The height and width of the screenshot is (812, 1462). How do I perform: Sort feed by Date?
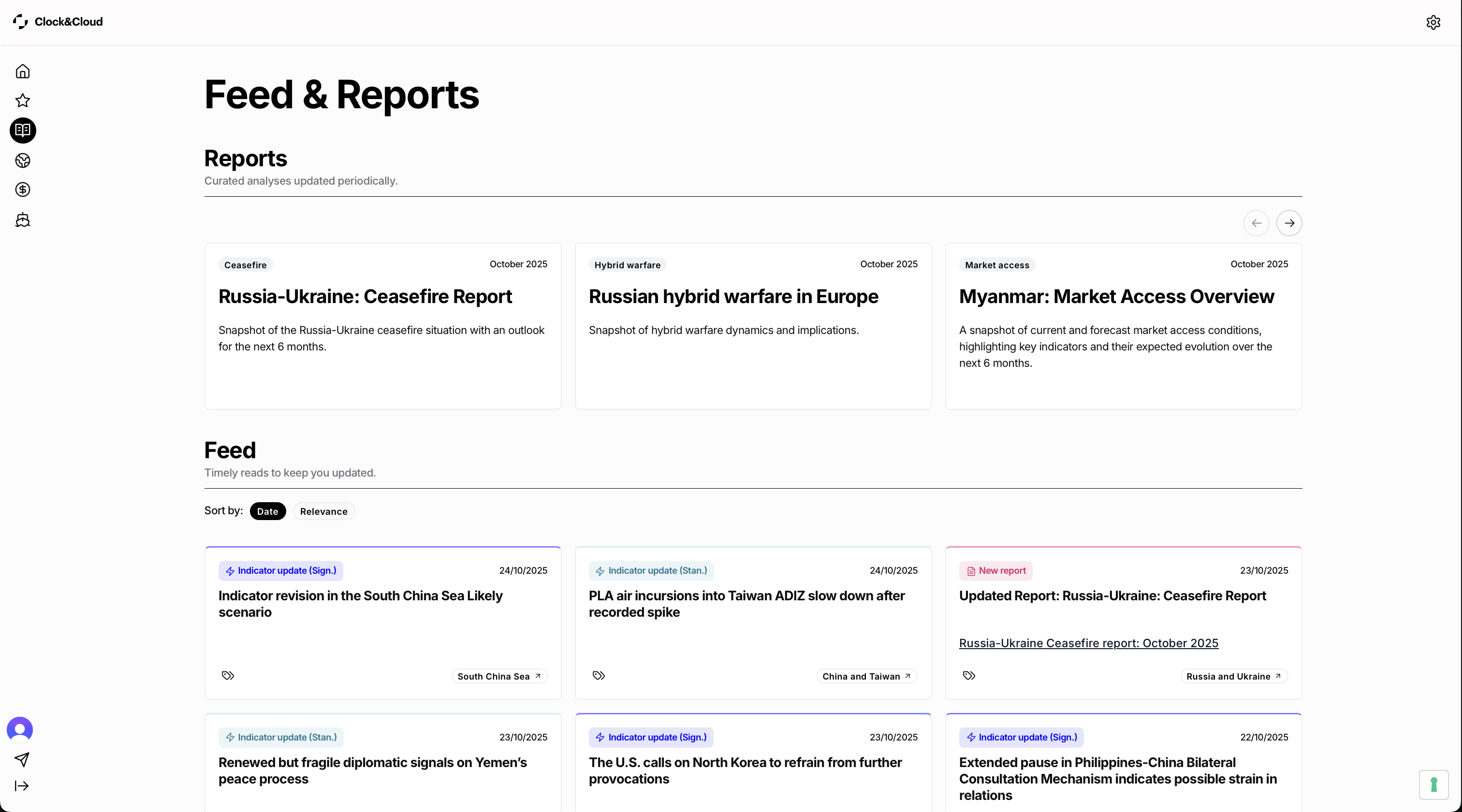[267, 511]
